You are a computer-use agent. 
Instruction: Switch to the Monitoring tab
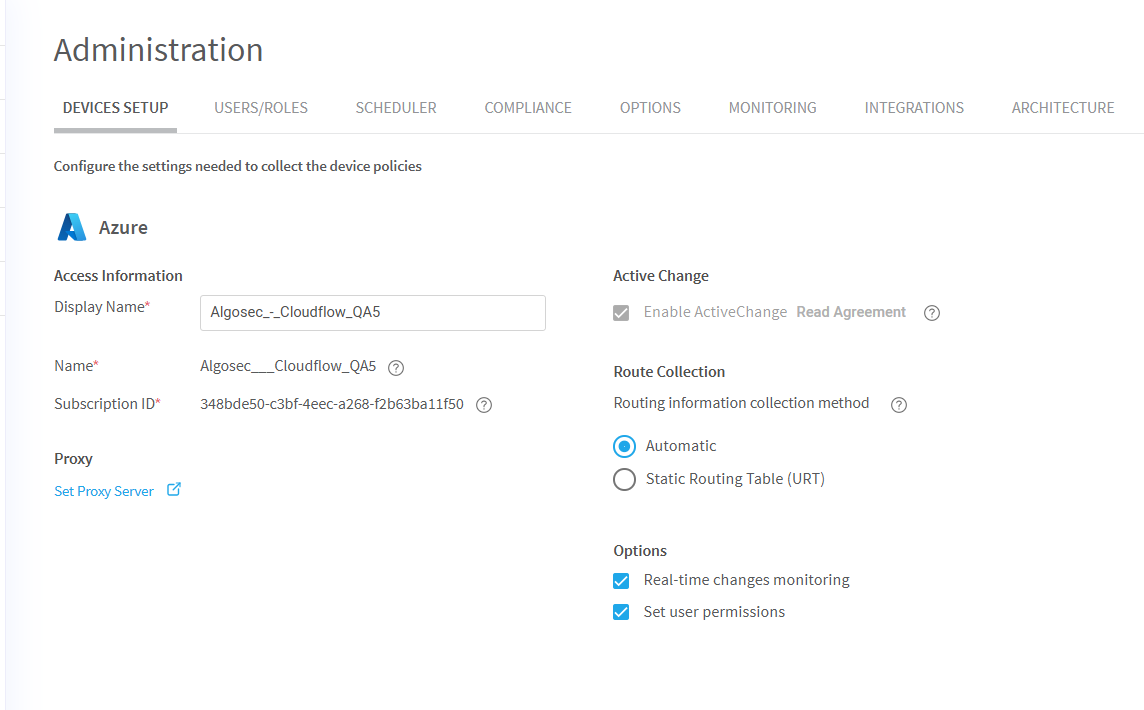(772, 108)
